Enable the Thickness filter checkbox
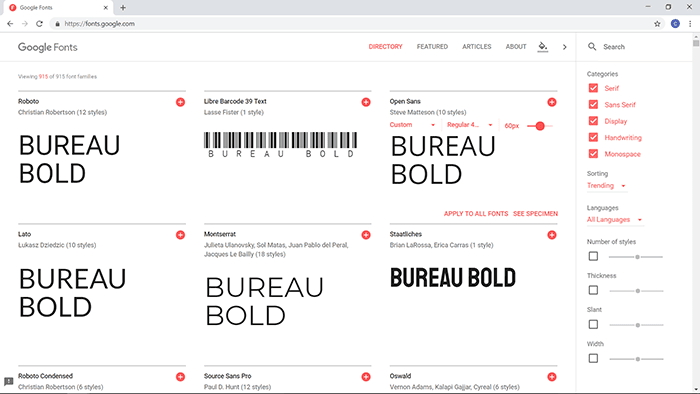The height and width of the screenshot is (394, 700). pyautogui.click(x=593, y=290)
